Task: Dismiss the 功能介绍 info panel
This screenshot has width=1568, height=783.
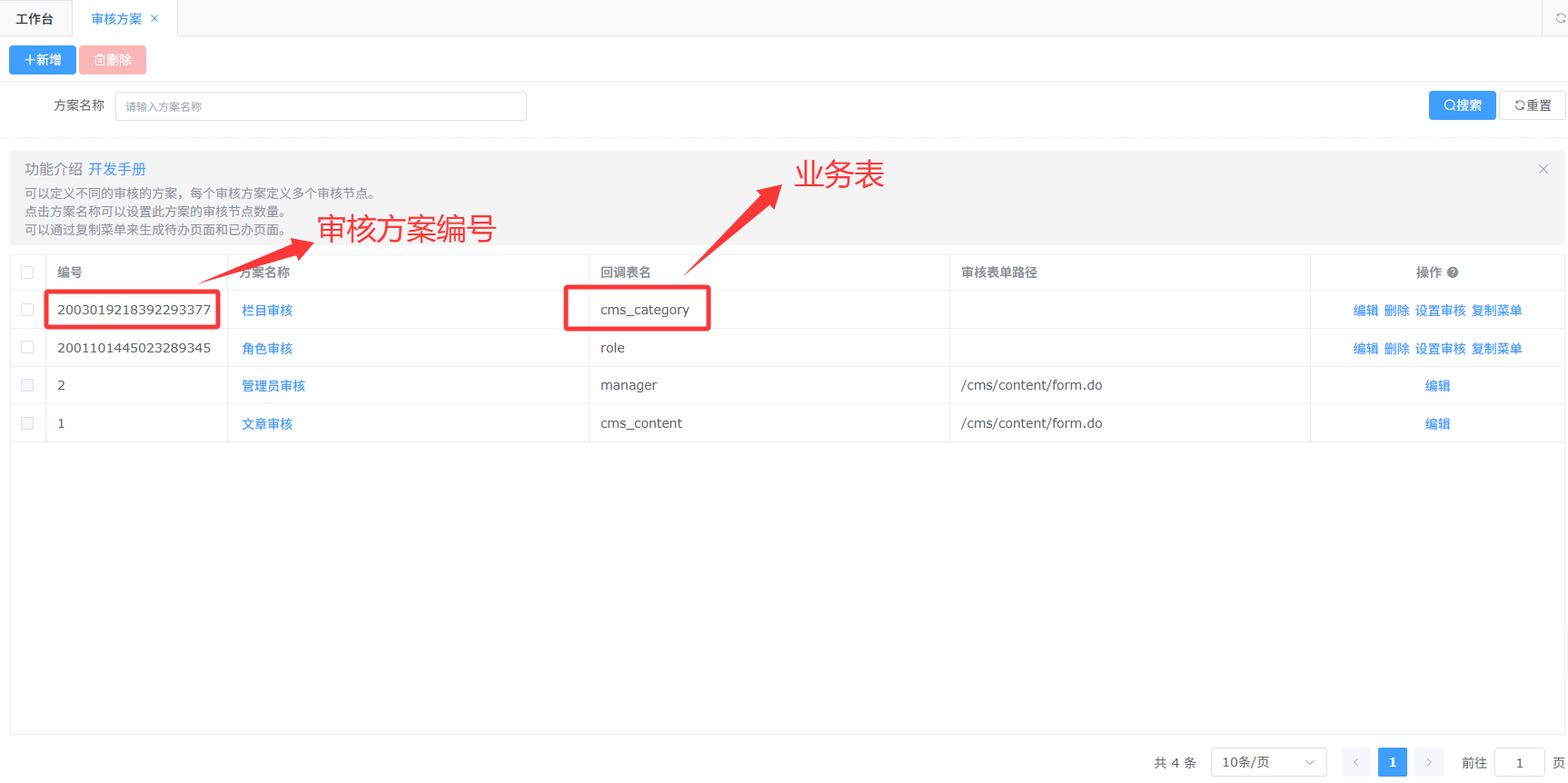Action: [x=1543, y=169]
